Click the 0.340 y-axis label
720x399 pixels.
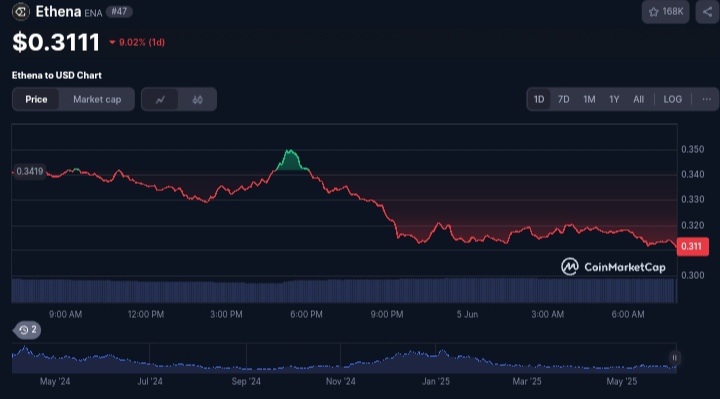coord(692,174)
